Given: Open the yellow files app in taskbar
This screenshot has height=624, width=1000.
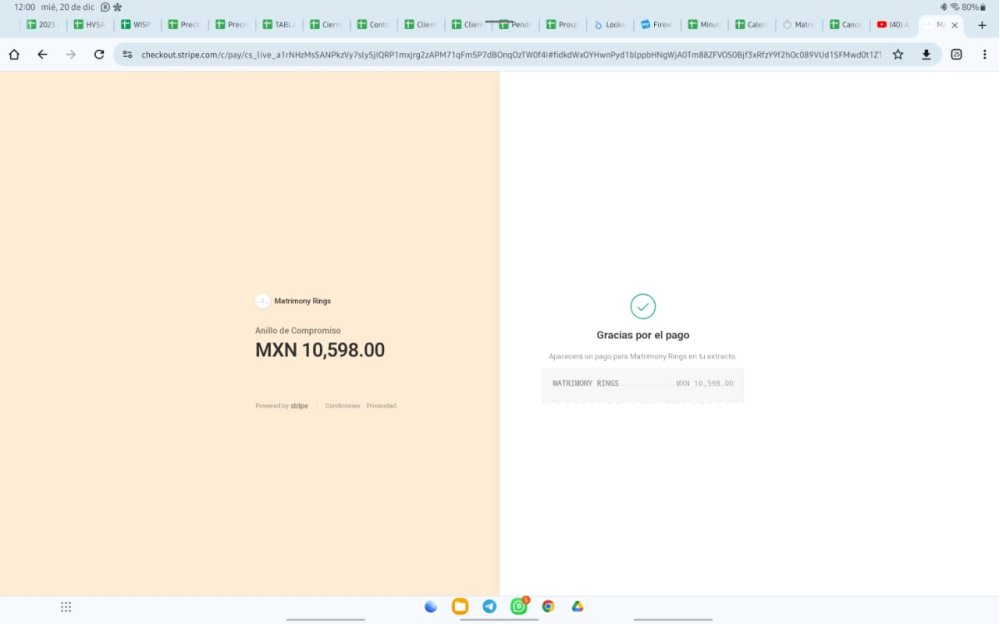Looking at the screenshot, I should click(460, 607).
